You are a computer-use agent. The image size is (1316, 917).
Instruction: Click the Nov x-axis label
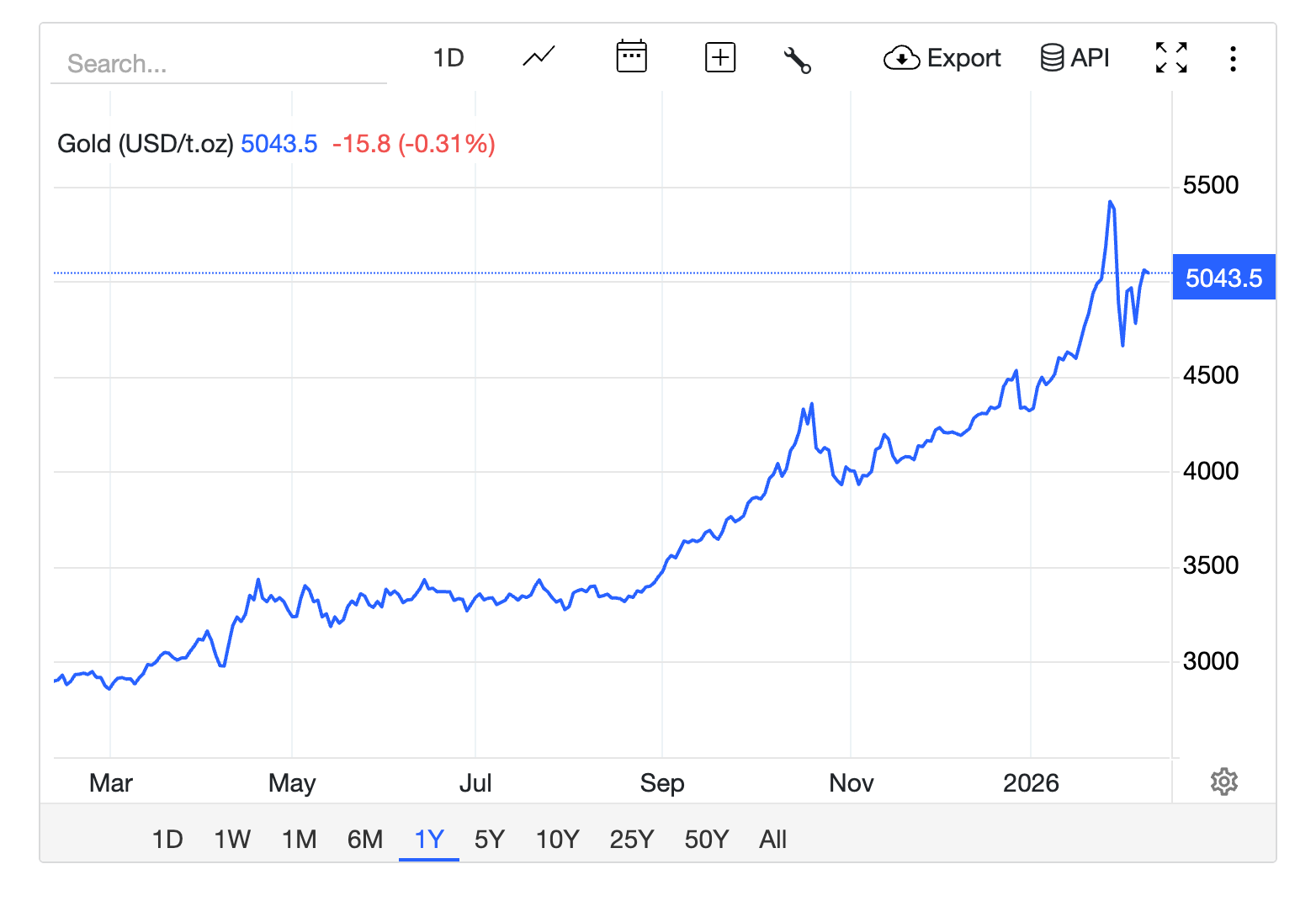[x=852, y=783]
